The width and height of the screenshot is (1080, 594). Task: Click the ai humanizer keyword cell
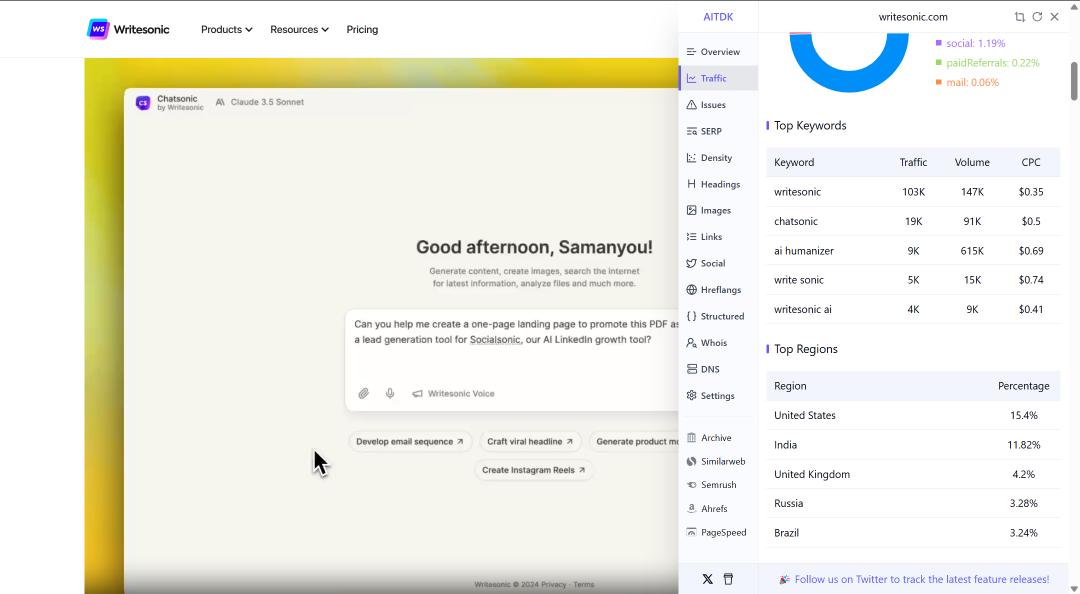[804, 251]
